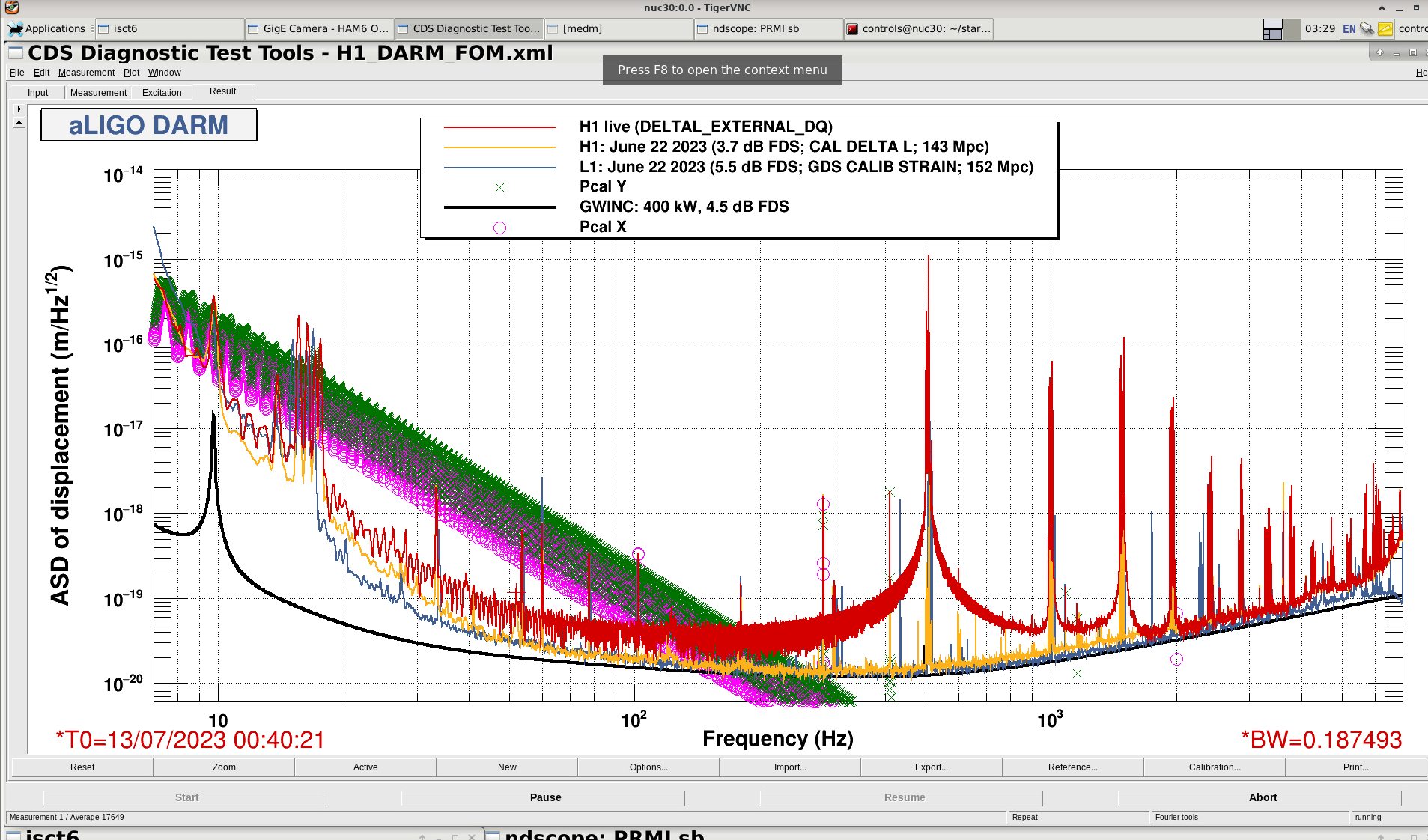Viewport: 1428px width, 840px height.
Task: Click the network connection tray icon
Action: pyautogui.click(x=1367, y=29)
